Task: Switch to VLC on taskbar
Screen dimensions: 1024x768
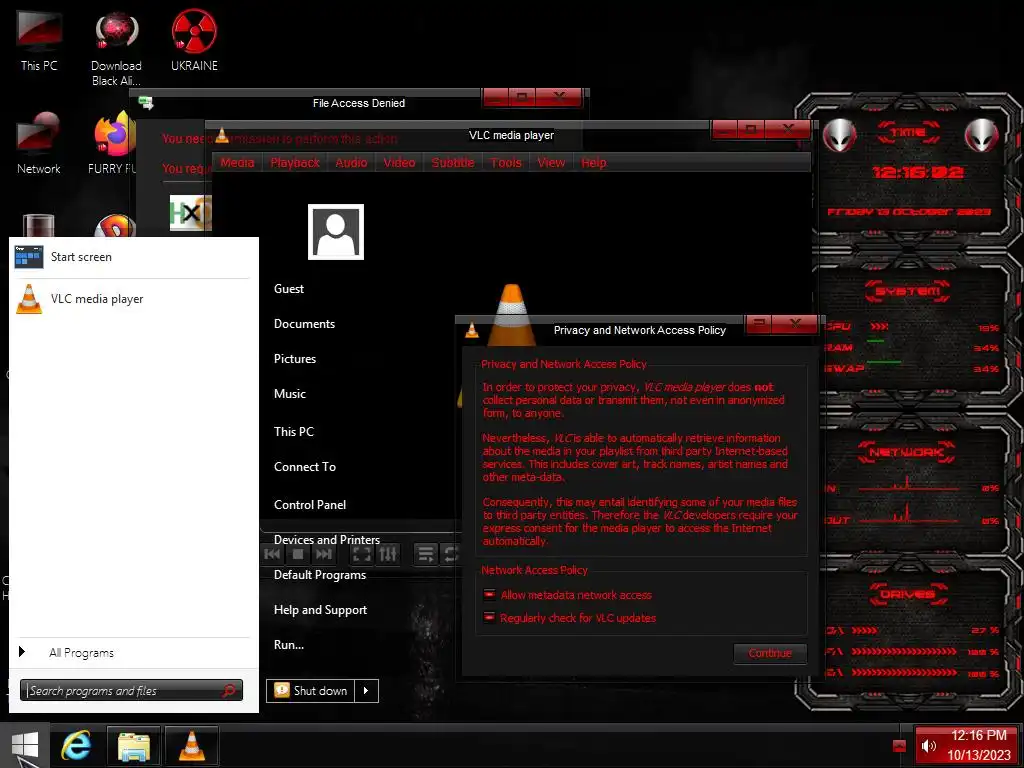Action: click(x=192, y=745)
